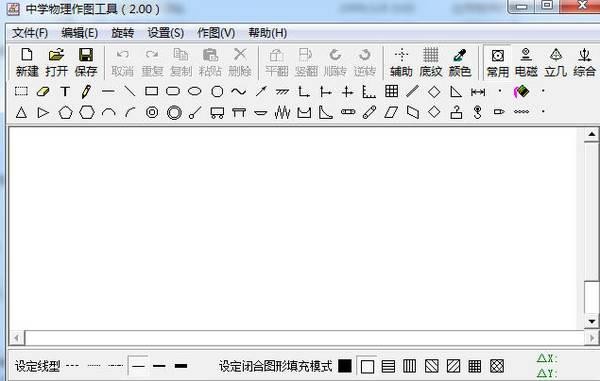The height and width of the screenshot is (381, 600).
Task: Select the medium-thick solid line type
Action: [x=159, y=366]
